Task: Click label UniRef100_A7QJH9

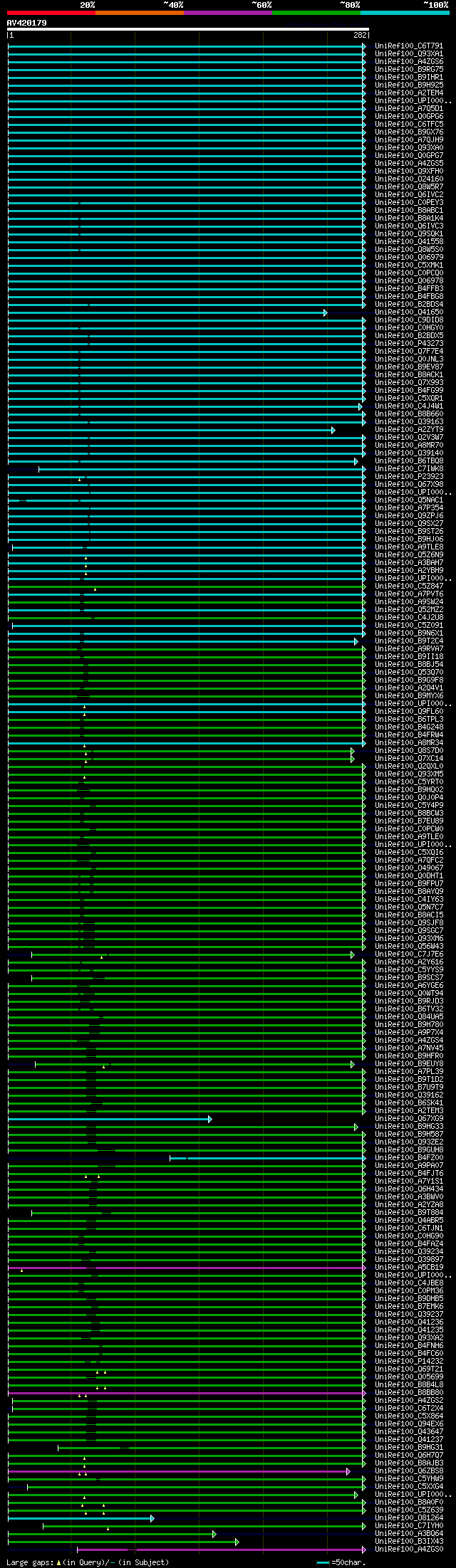Action: tap(409, 140)
